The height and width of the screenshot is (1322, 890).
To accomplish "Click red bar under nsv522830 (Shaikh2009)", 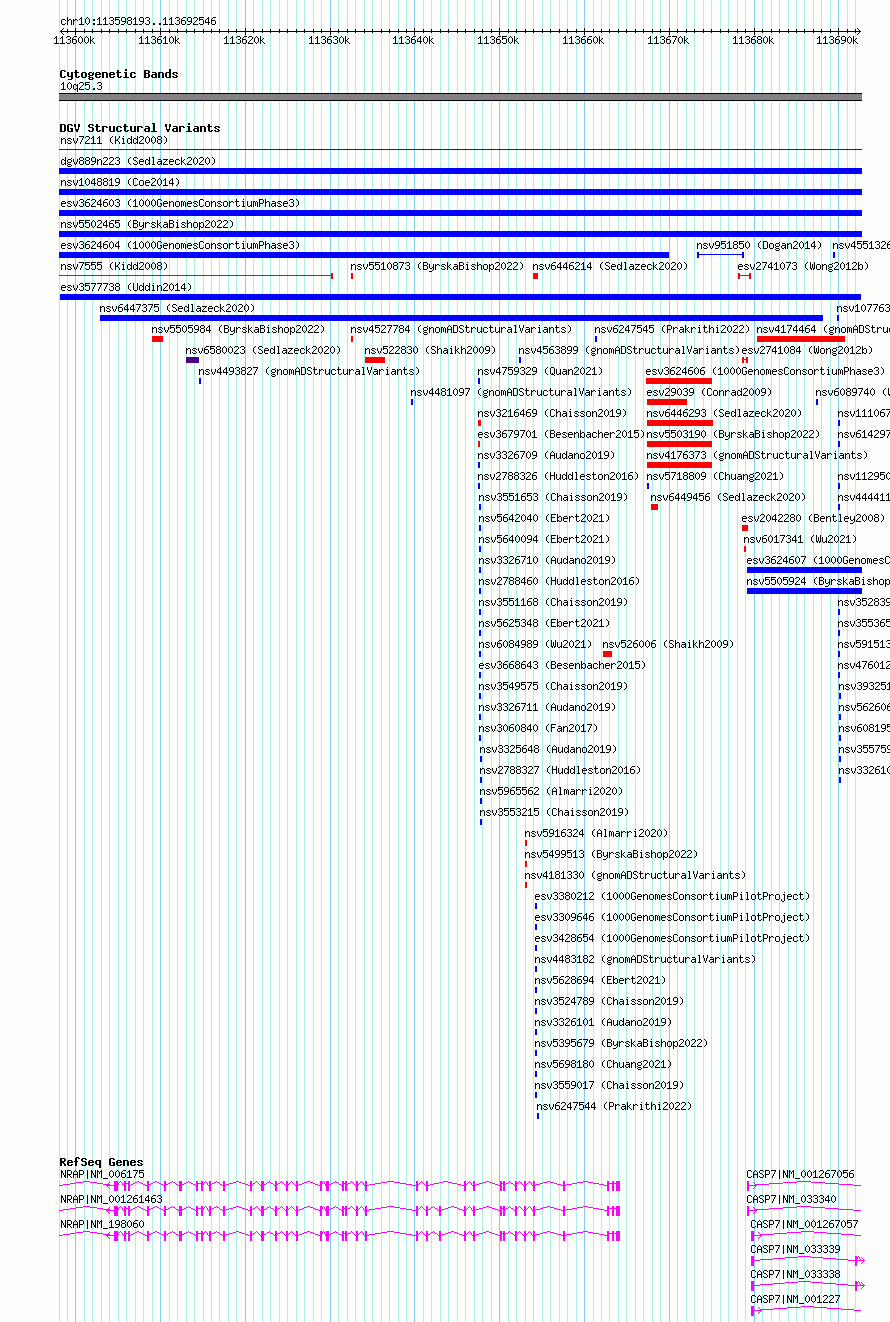I will point(375,360).
